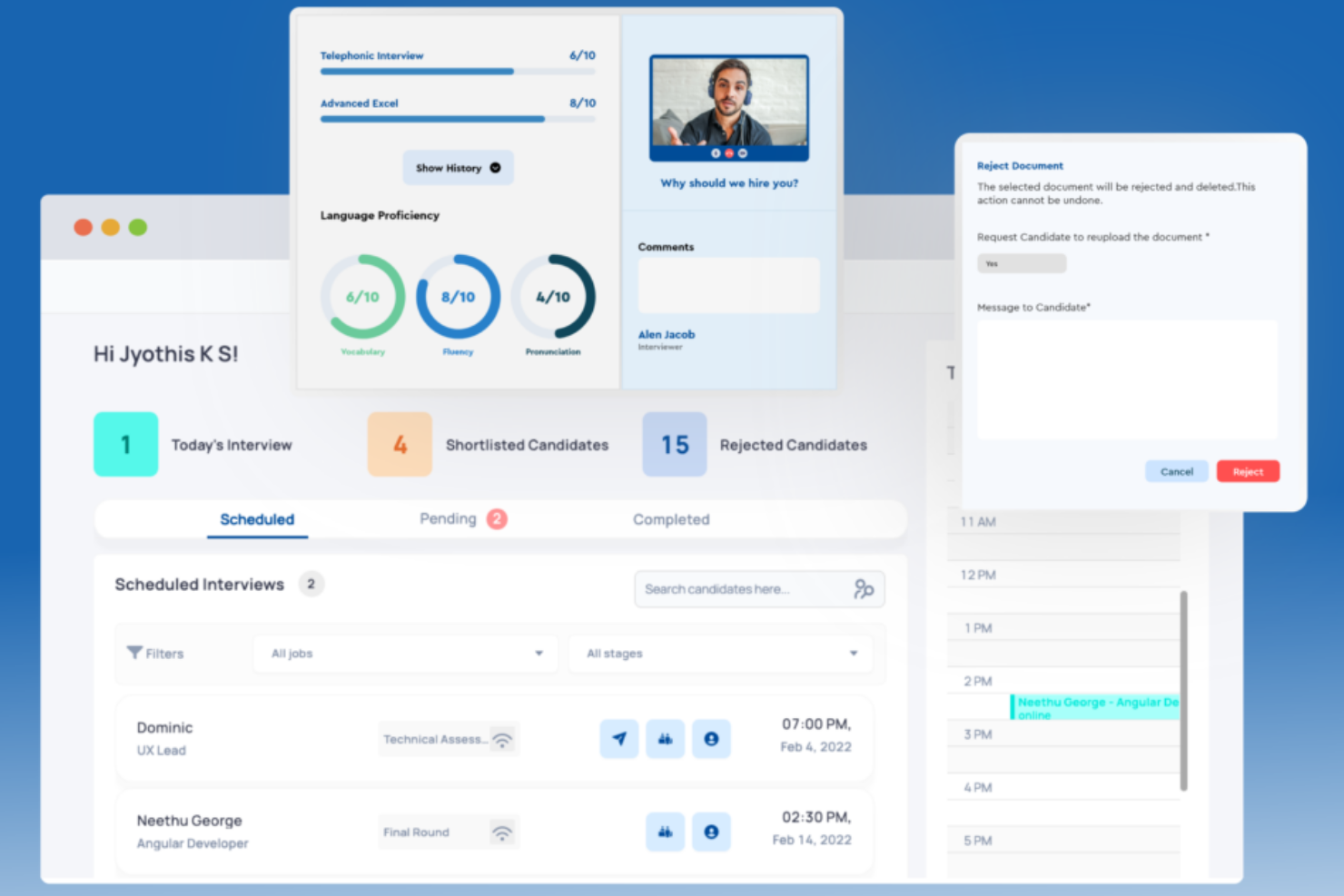1344x896 pixels.
Task: Click the candidate search icon
Action: tap(863, 589)
